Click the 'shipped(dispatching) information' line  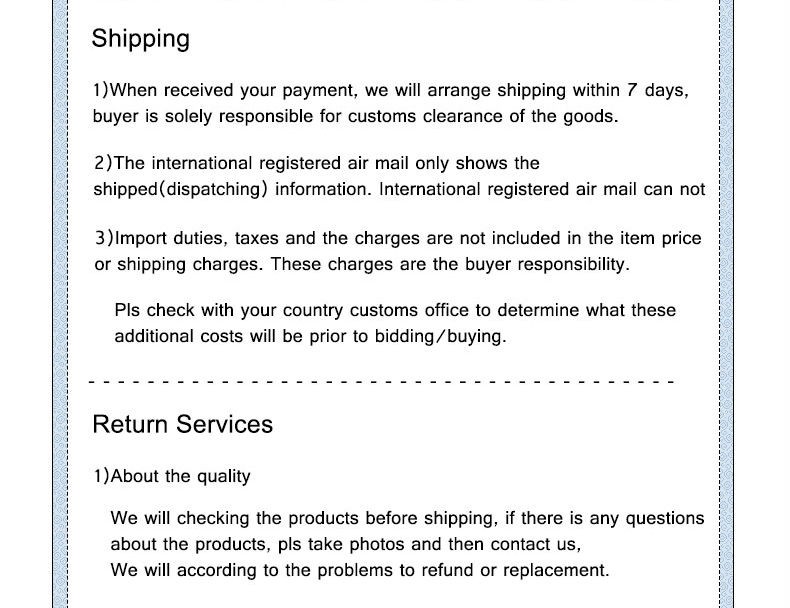click(x=232, y=189)
